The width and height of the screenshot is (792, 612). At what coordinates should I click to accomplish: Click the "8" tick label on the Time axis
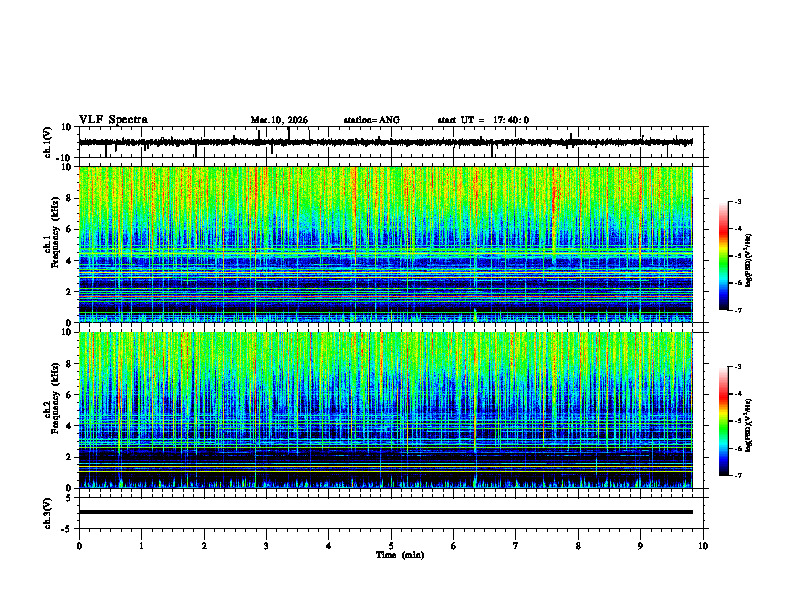578,546
